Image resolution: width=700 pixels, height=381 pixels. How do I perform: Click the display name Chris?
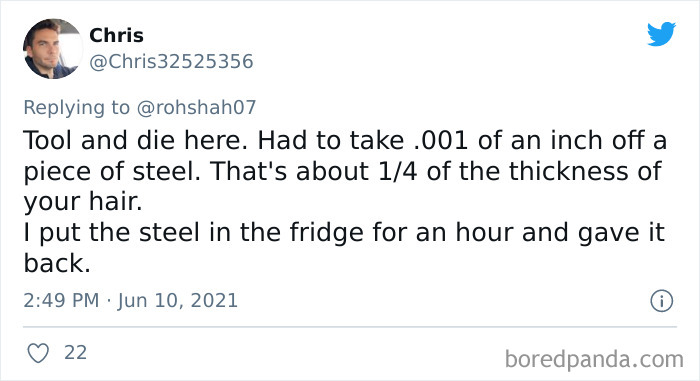point(117,35)
